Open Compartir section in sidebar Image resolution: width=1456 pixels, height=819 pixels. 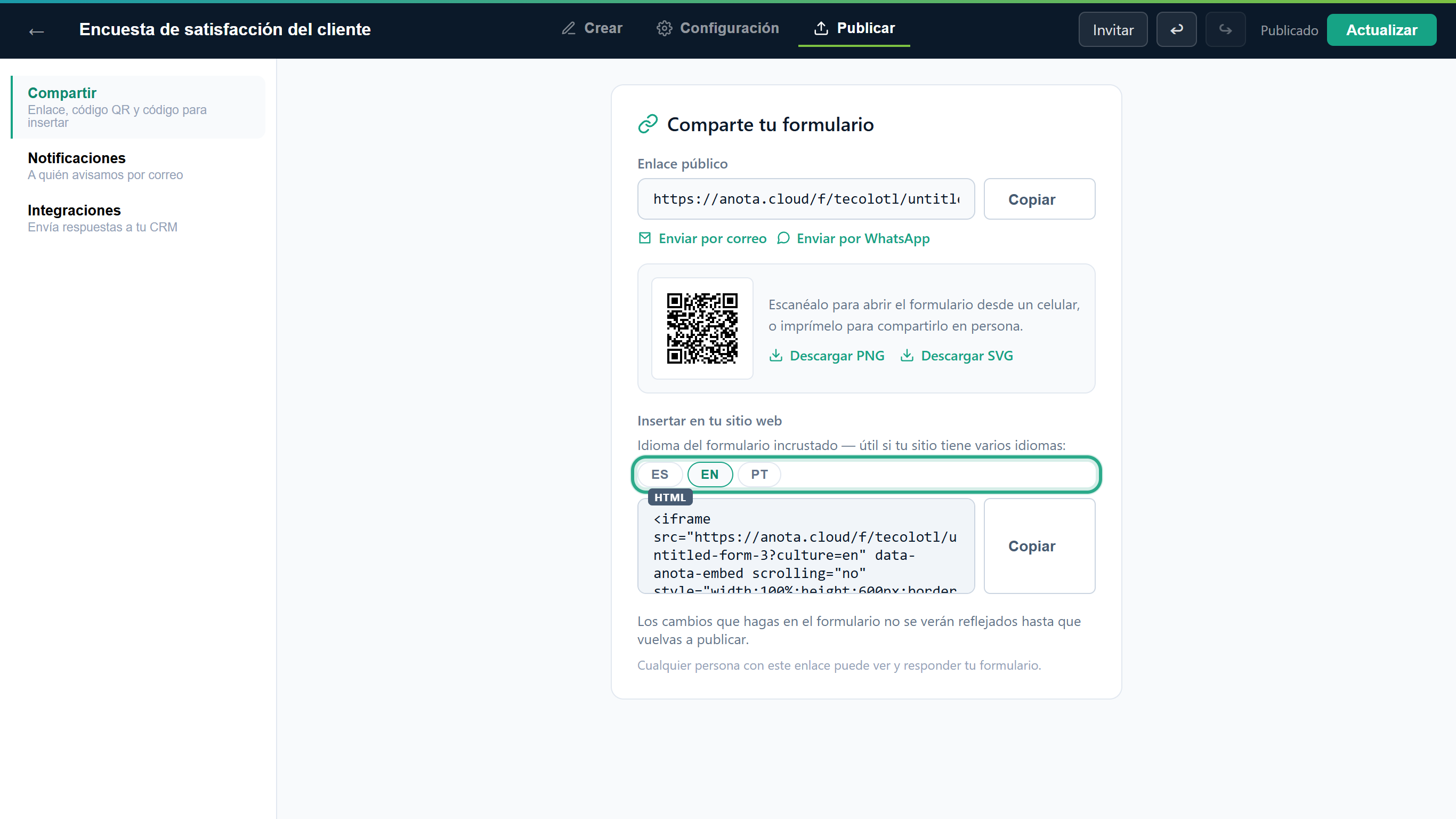(138, 107)
